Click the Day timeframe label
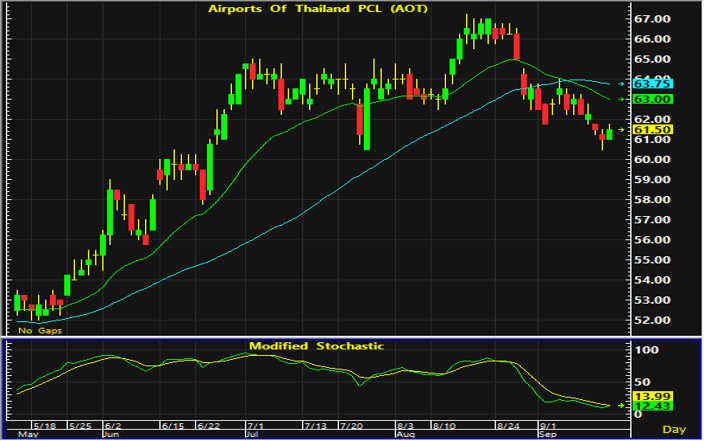The width and height of the screenshot is (704, 441). pos(674,430)
